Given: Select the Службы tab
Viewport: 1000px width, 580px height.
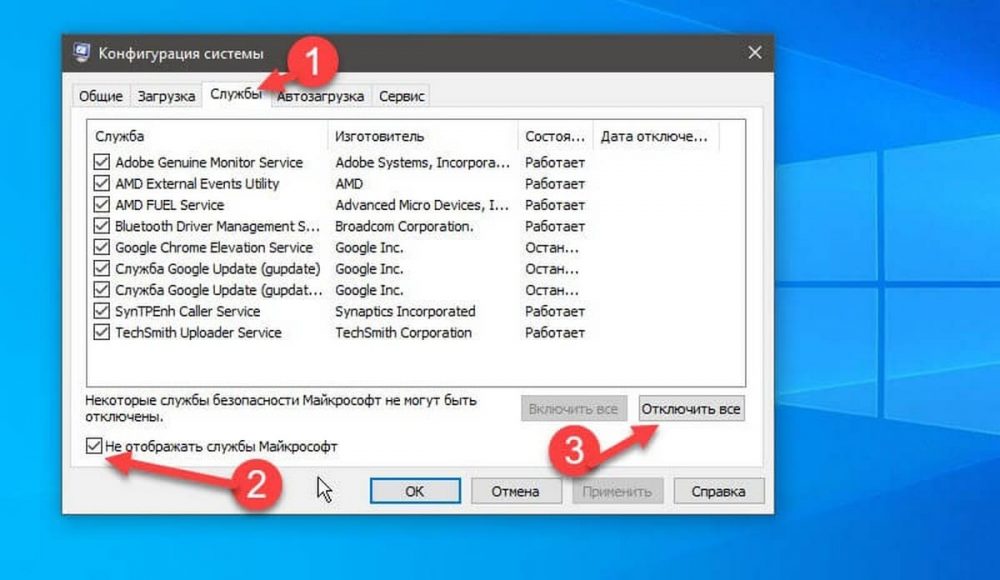Looking at the screenshot, I should click(234, 94).
